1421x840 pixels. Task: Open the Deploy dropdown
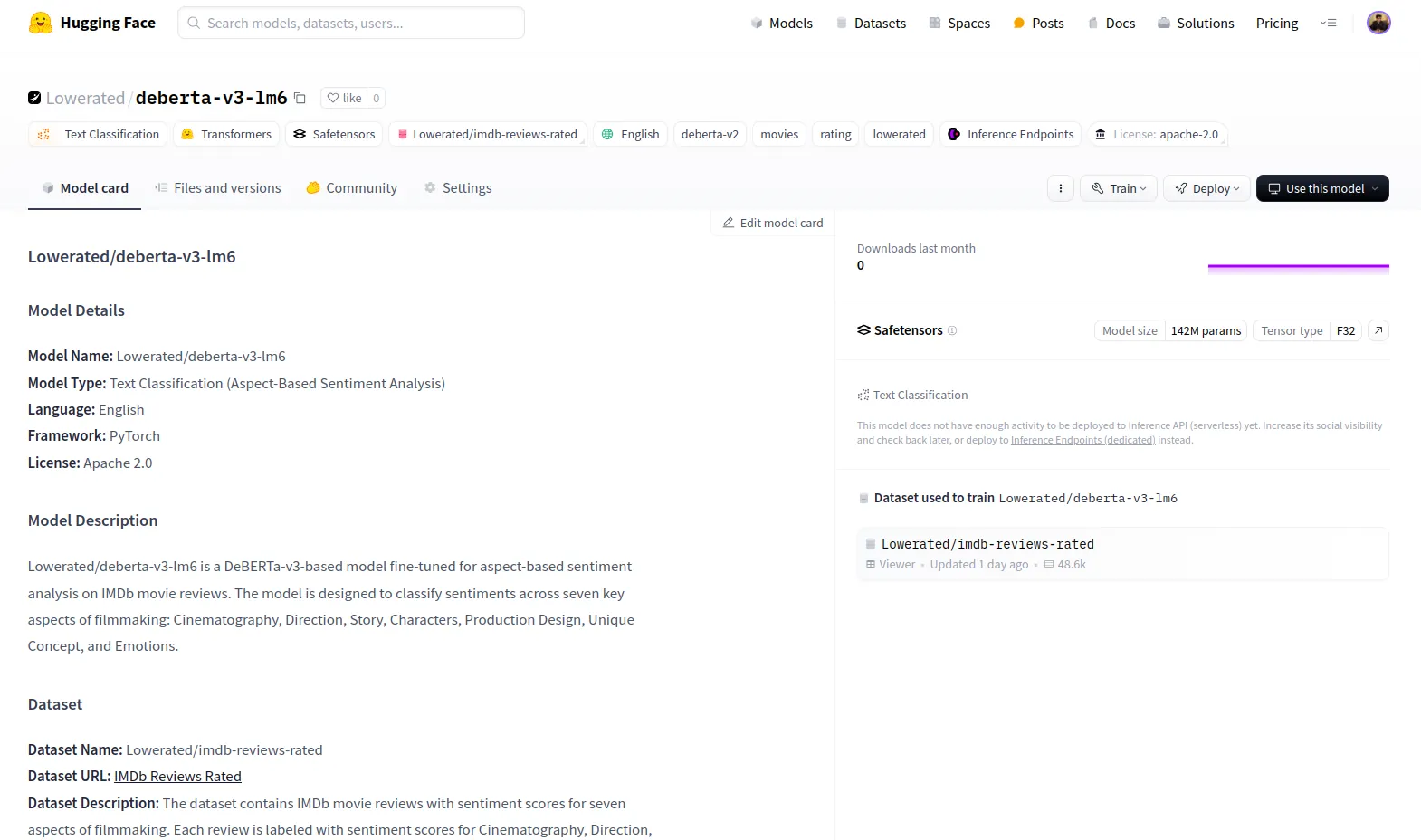[1207, 188]
